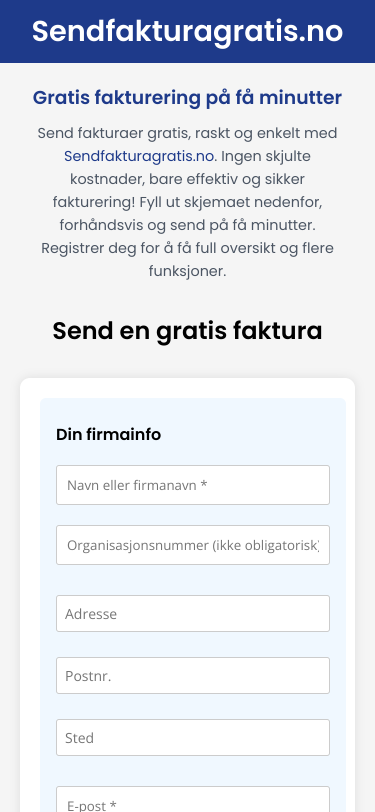Focus the Sted input box
Viewport: 375px width, 812px height.
tap(193, 737)
